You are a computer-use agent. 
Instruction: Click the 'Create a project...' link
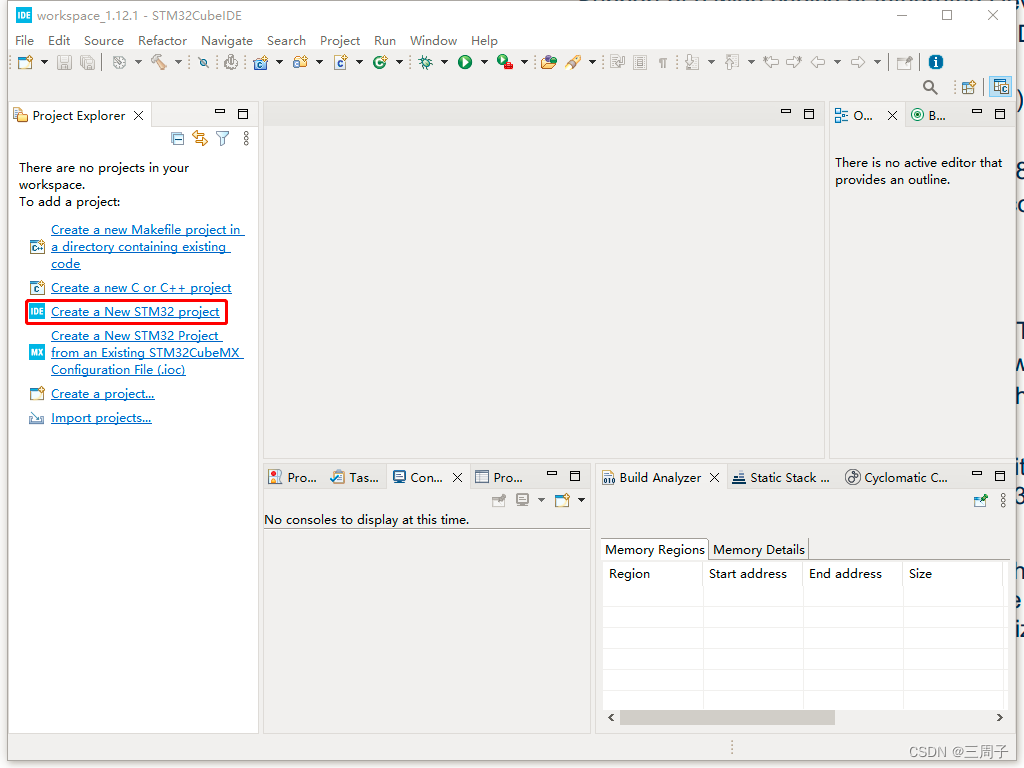click(x=103, y=394)
